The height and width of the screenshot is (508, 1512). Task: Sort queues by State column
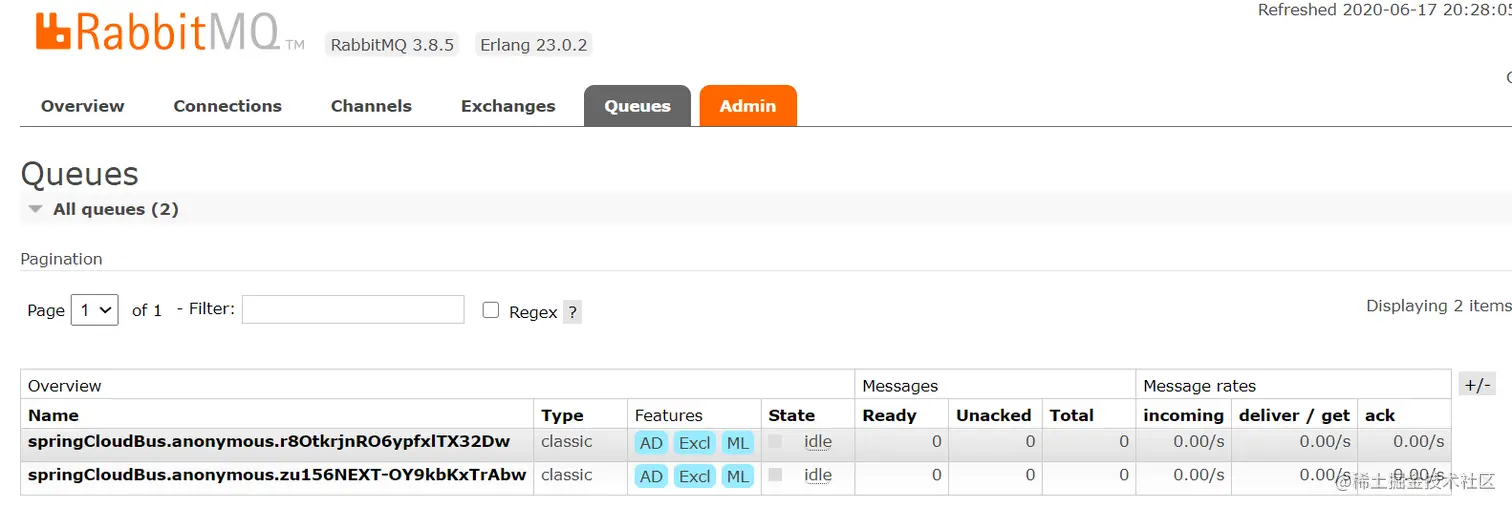tap(791, 415)
